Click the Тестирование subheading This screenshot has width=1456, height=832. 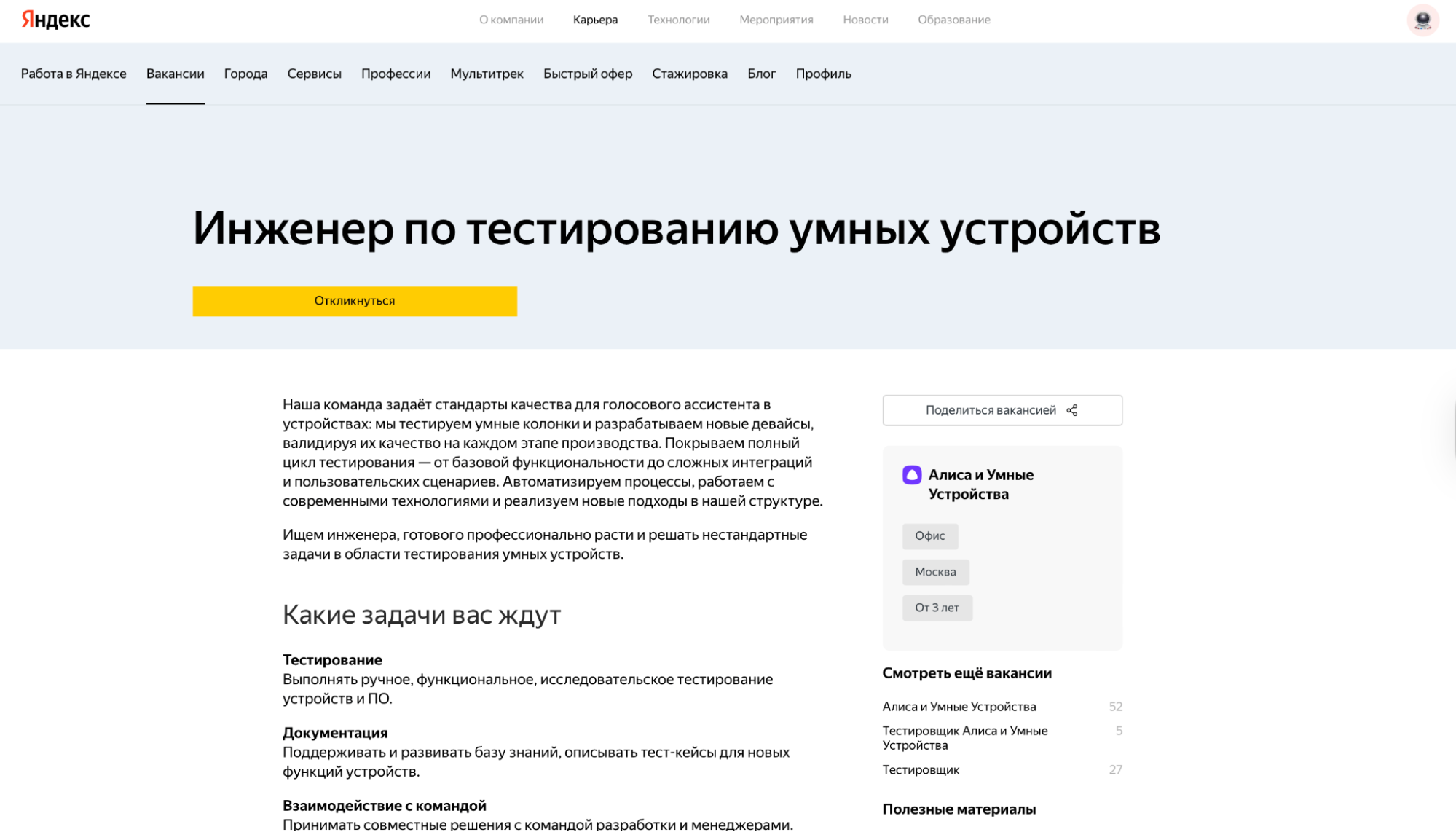click(x=332, y=660)
